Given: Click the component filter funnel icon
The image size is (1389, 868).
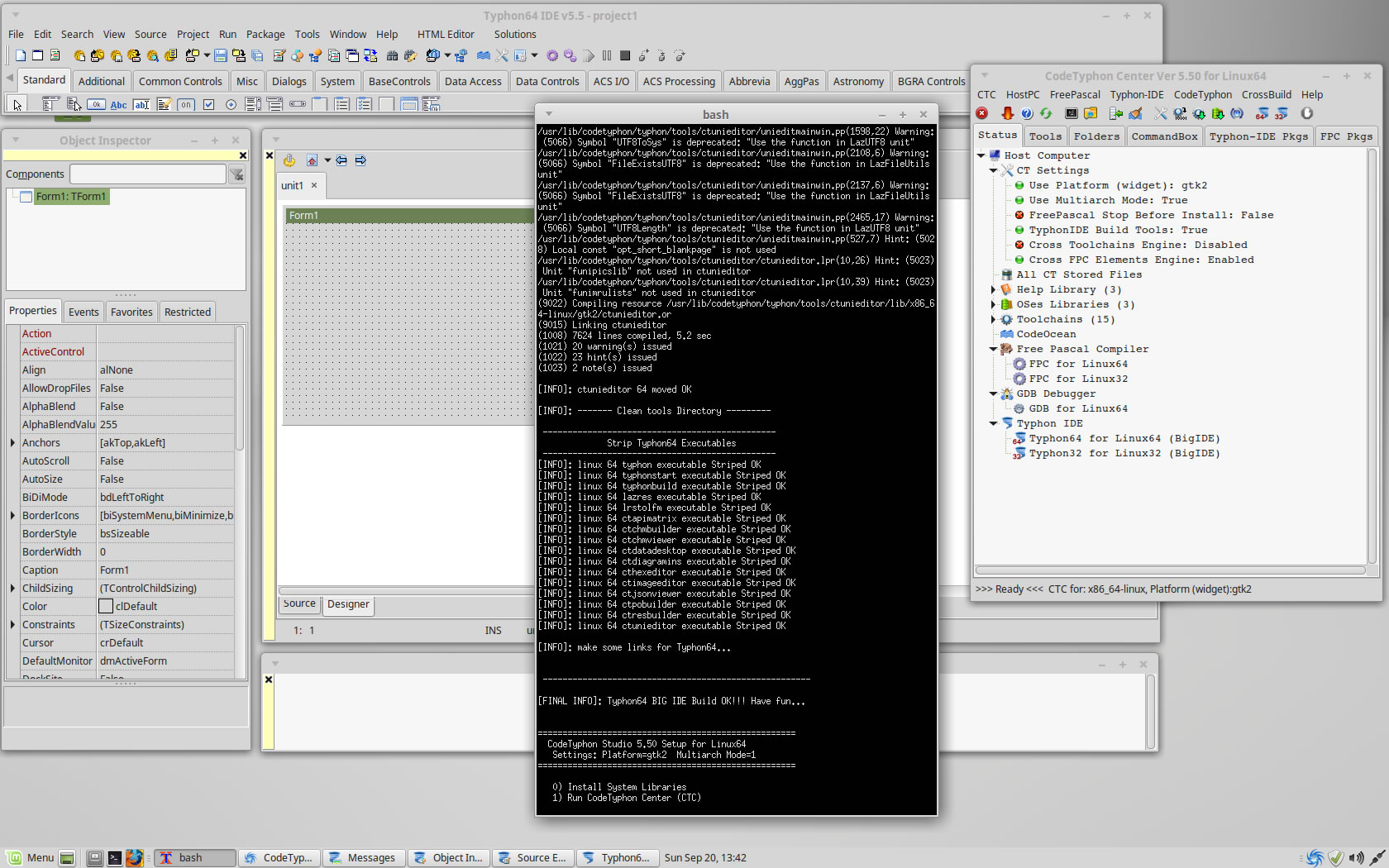Looking at the screenshot, I should (237, 174).
